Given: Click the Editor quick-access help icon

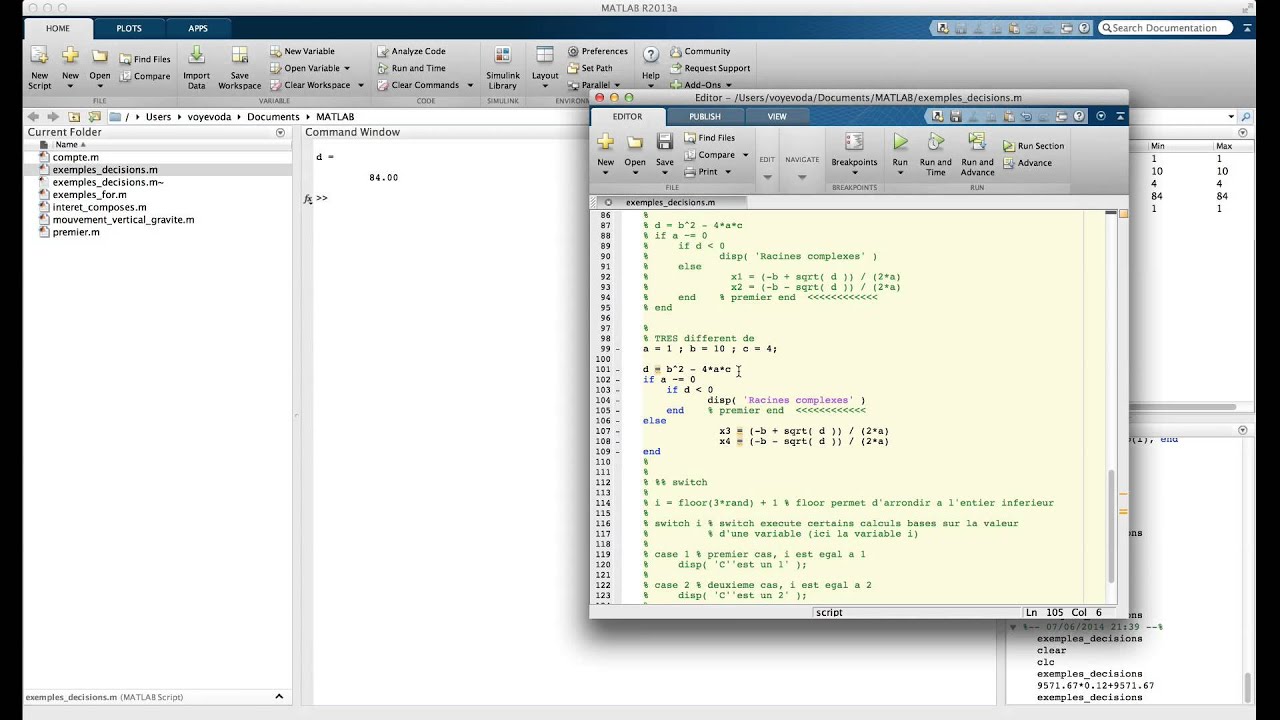Looking at the screenshot, I should (x=1079, y=116).
